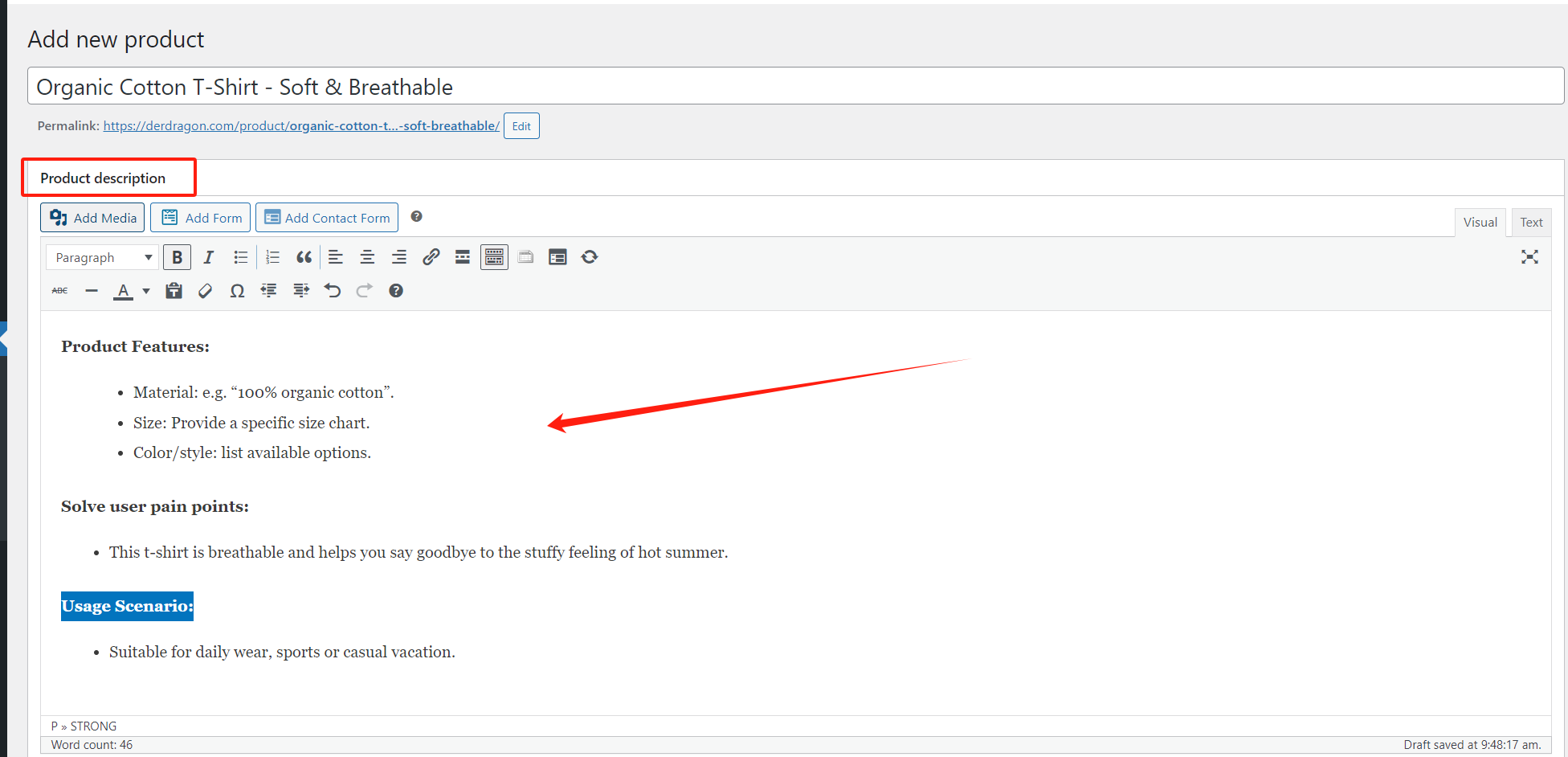Screen dimensions: 1568x757
Task: Click the permalink Edit button
Action: 521,126
